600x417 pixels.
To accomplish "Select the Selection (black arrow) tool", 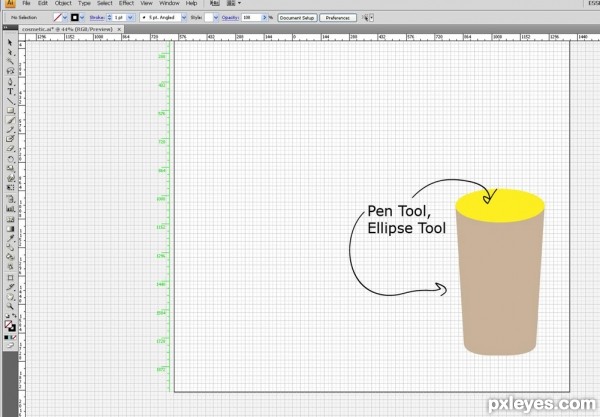I will coord(10,42).
